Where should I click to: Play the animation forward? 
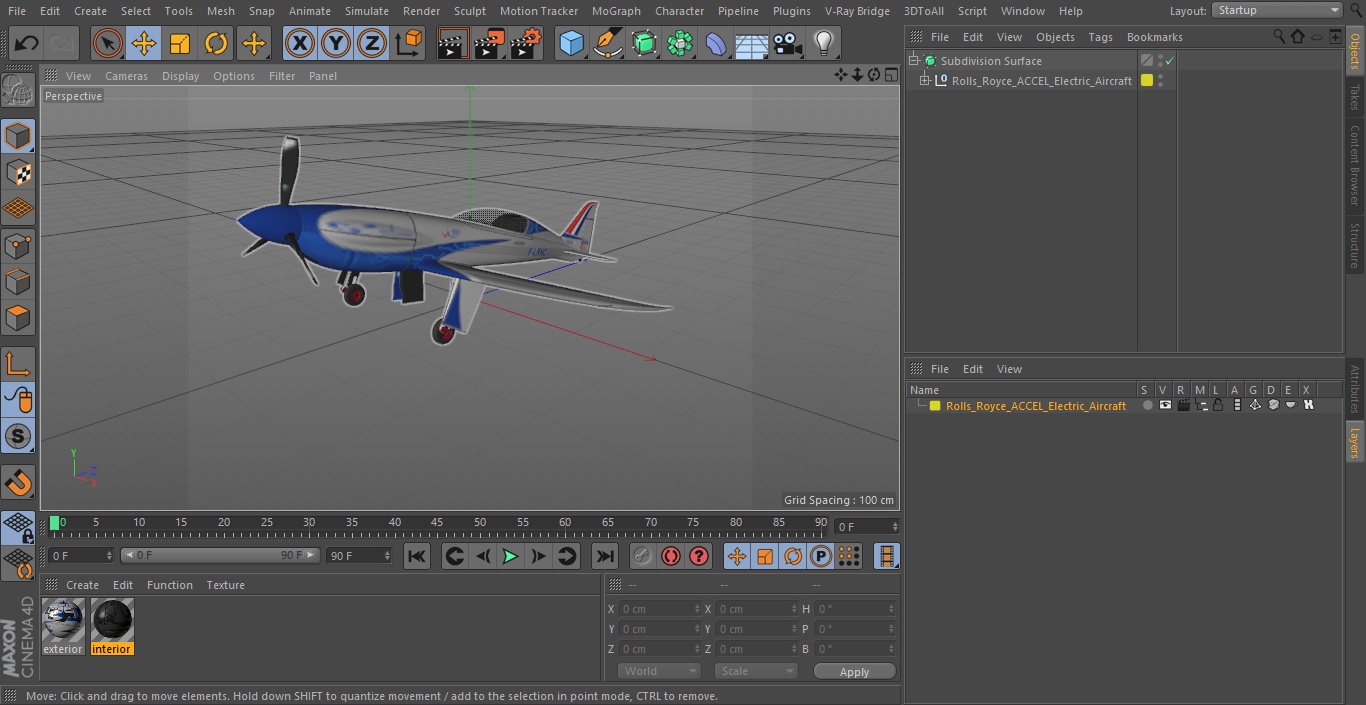click(510, 556)
